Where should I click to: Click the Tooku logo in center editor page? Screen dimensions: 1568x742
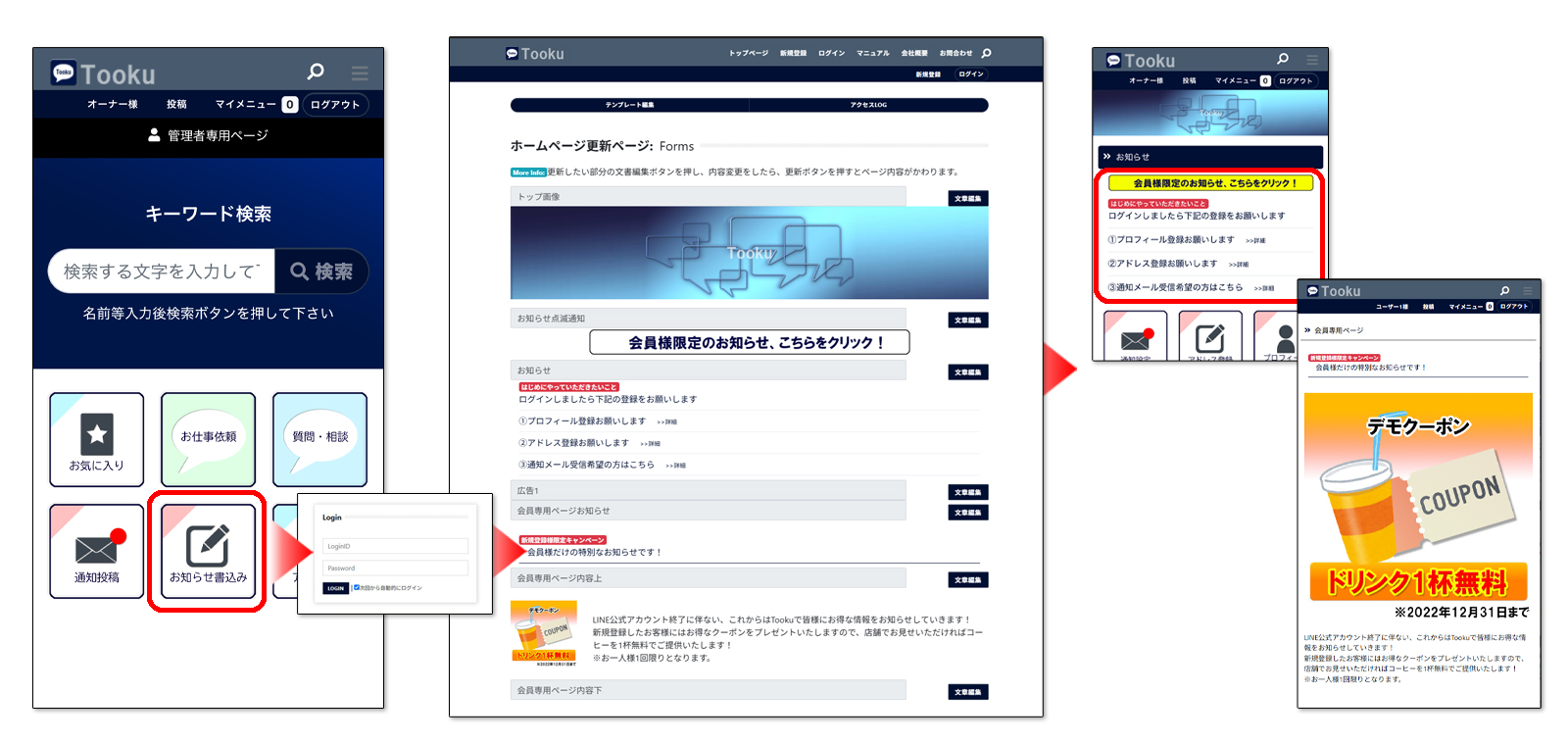point(535,54)
